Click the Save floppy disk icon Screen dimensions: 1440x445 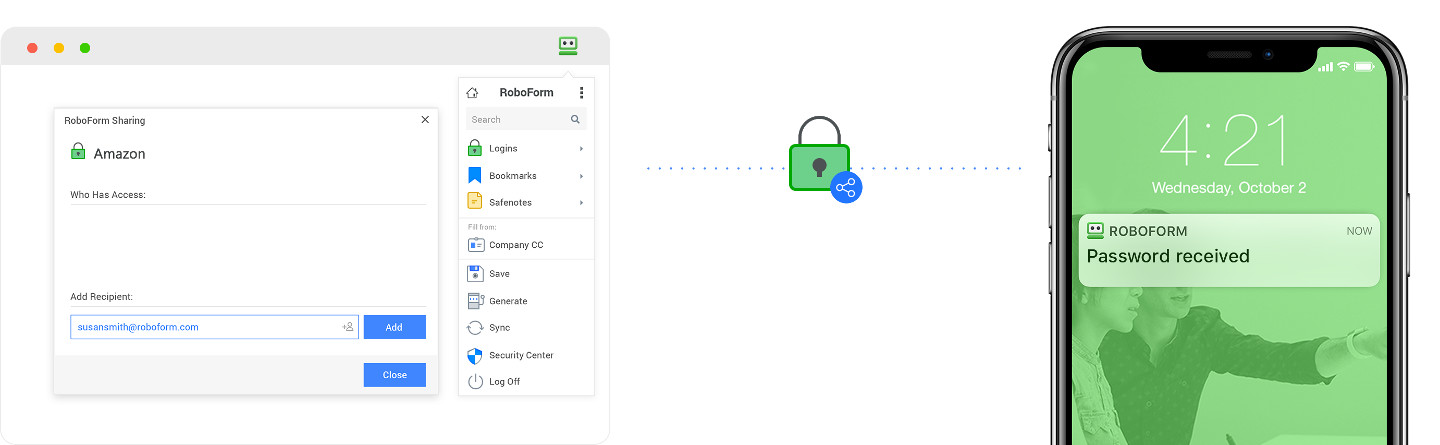tap(475, 273)
